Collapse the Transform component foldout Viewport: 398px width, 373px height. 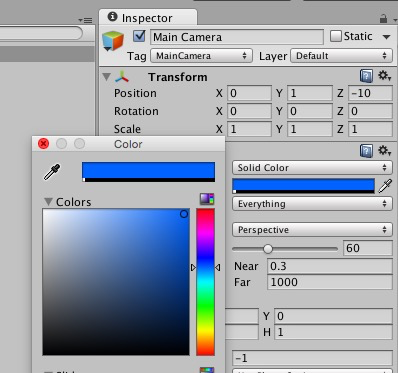[x=106, y=77]
